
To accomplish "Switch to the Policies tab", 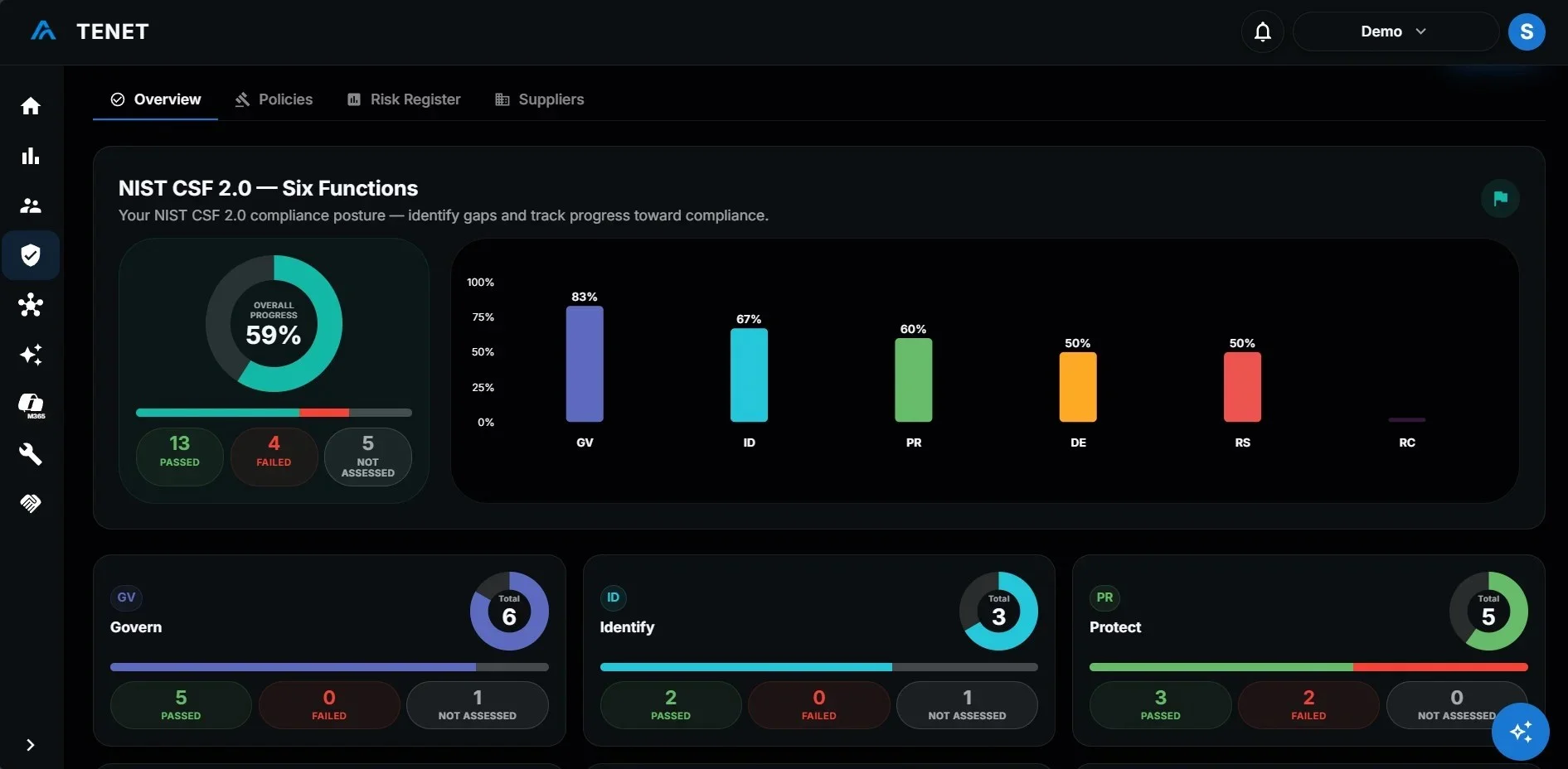I will [x=274, y=99].
